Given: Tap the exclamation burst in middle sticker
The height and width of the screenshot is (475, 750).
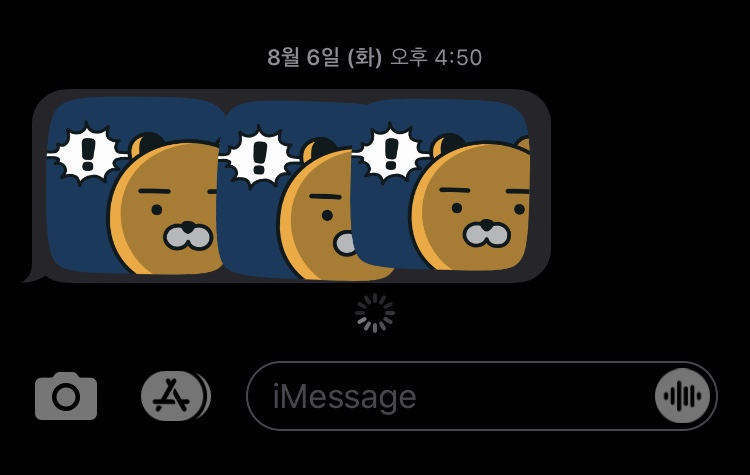Looking at the screenshot, I should click(x=259, y=156).
